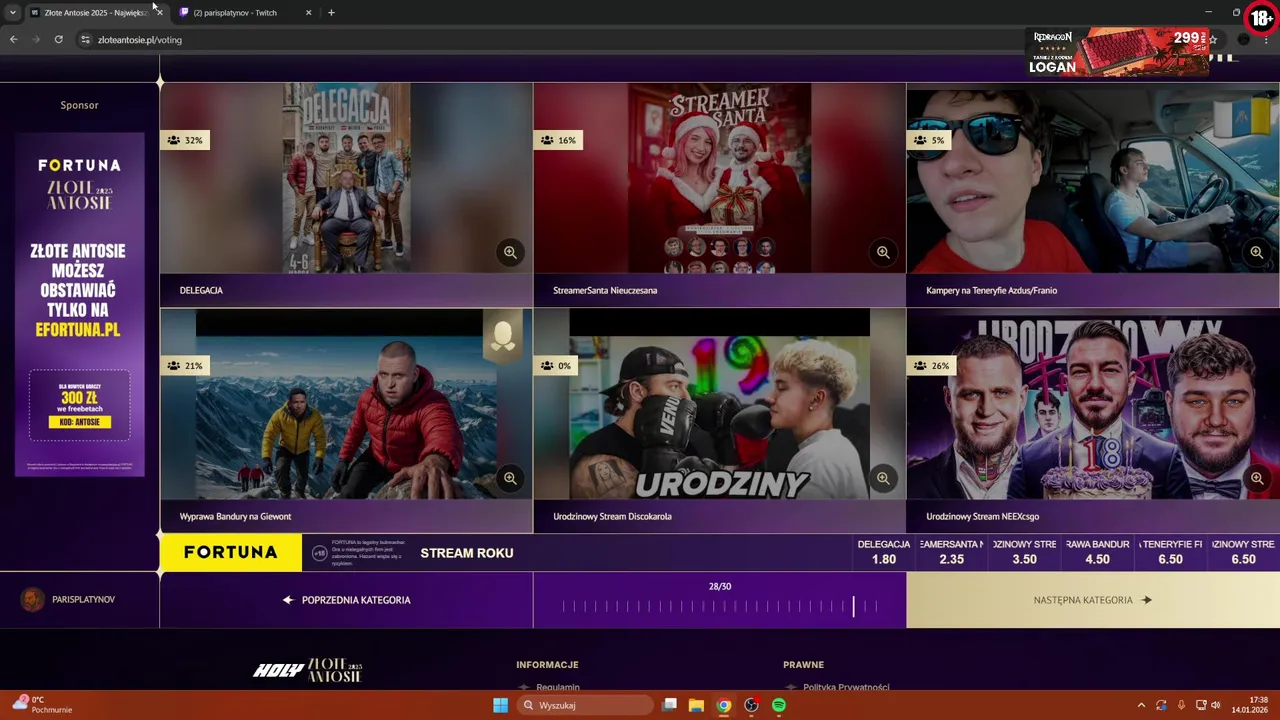Image resolution: width=1280 pixels, height=720 pixels.
Task: Magnify the Urodzinowy Stream NEEXcsgo image
Action: coord(1257,478)
